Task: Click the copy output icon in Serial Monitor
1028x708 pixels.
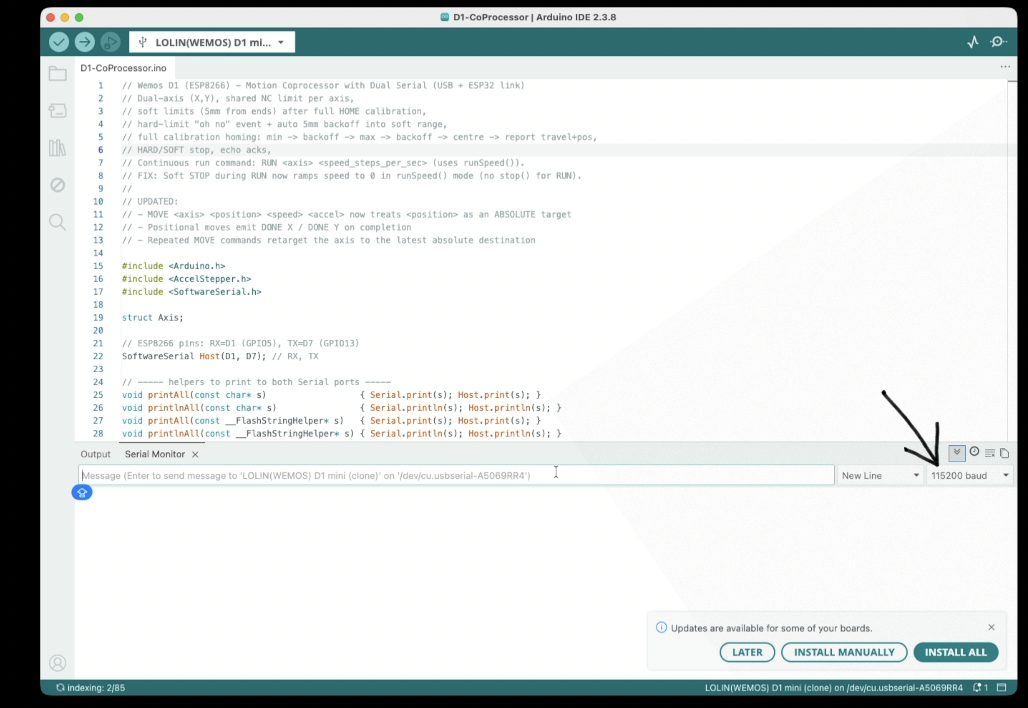Action: [x=1004, y=453]
